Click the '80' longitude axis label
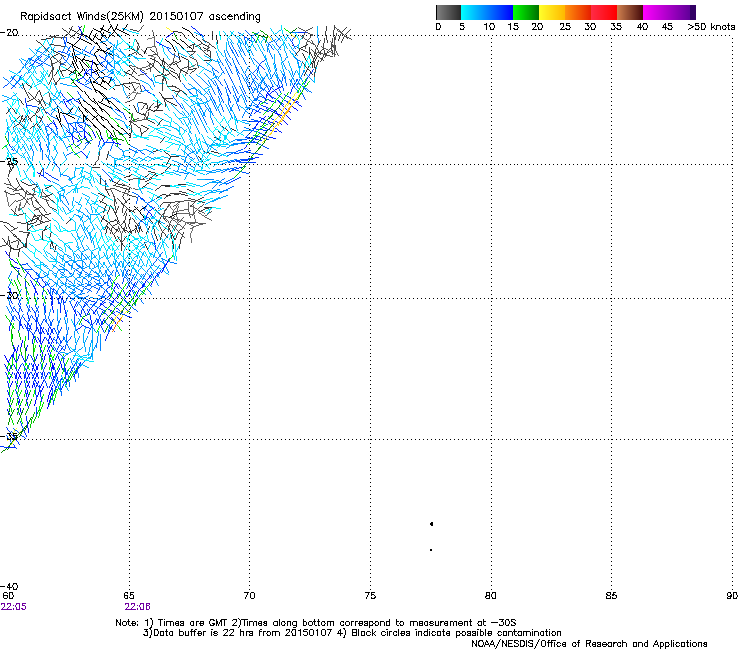740x650 pixels. tap(491, 596)
